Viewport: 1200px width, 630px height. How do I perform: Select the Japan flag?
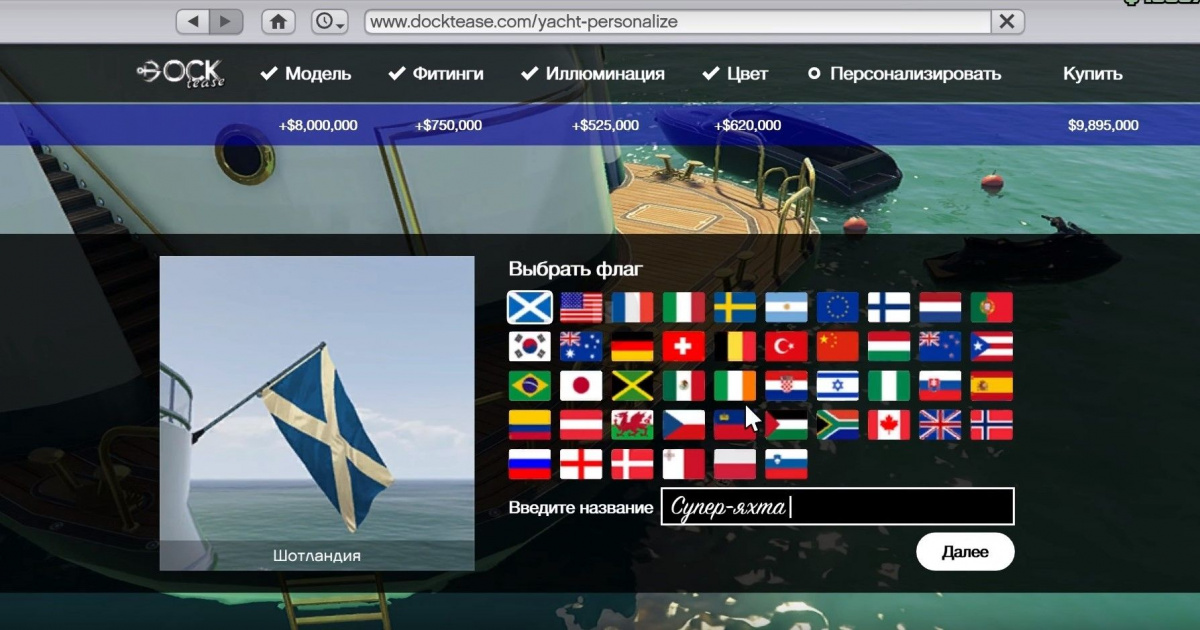pos(581,386)
